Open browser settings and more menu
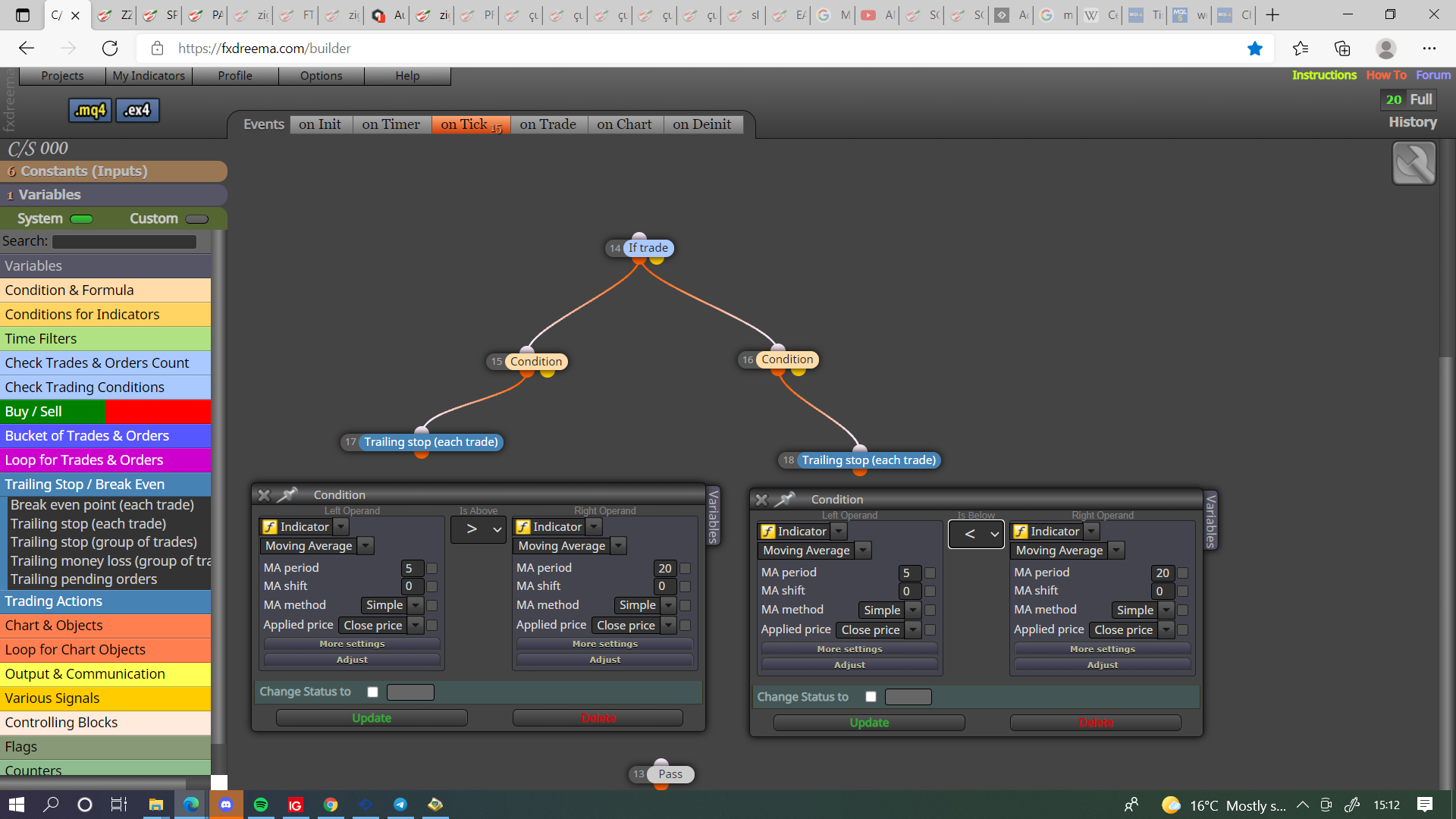 click(x=1429, y=49)
